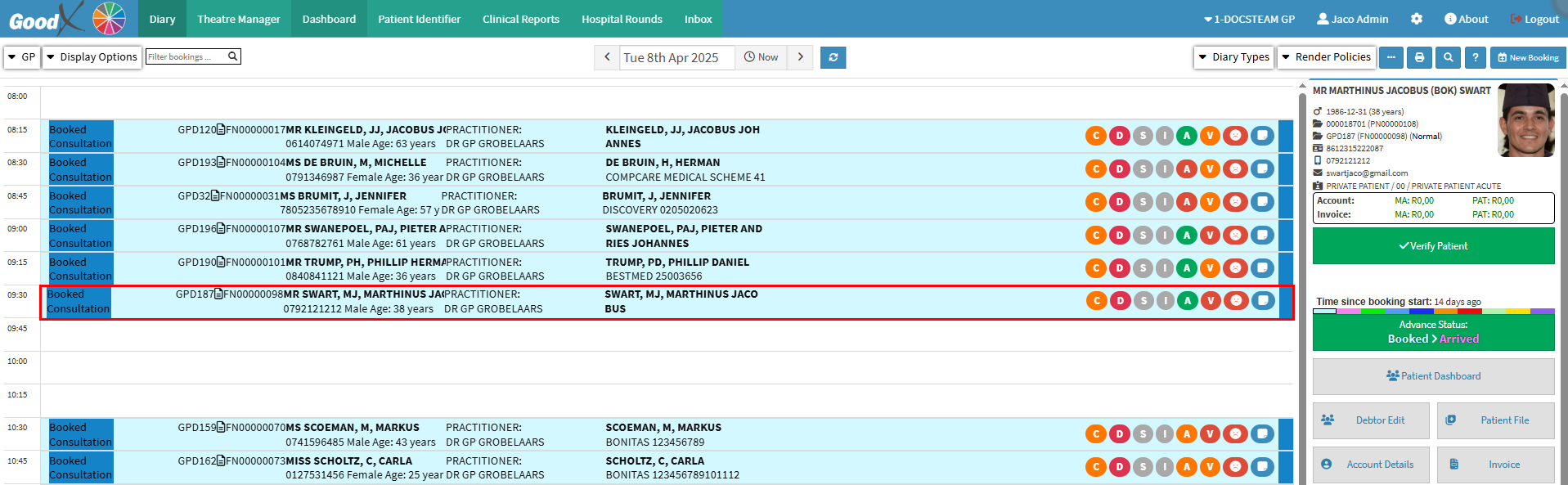Click the question mark help button

1475,57
